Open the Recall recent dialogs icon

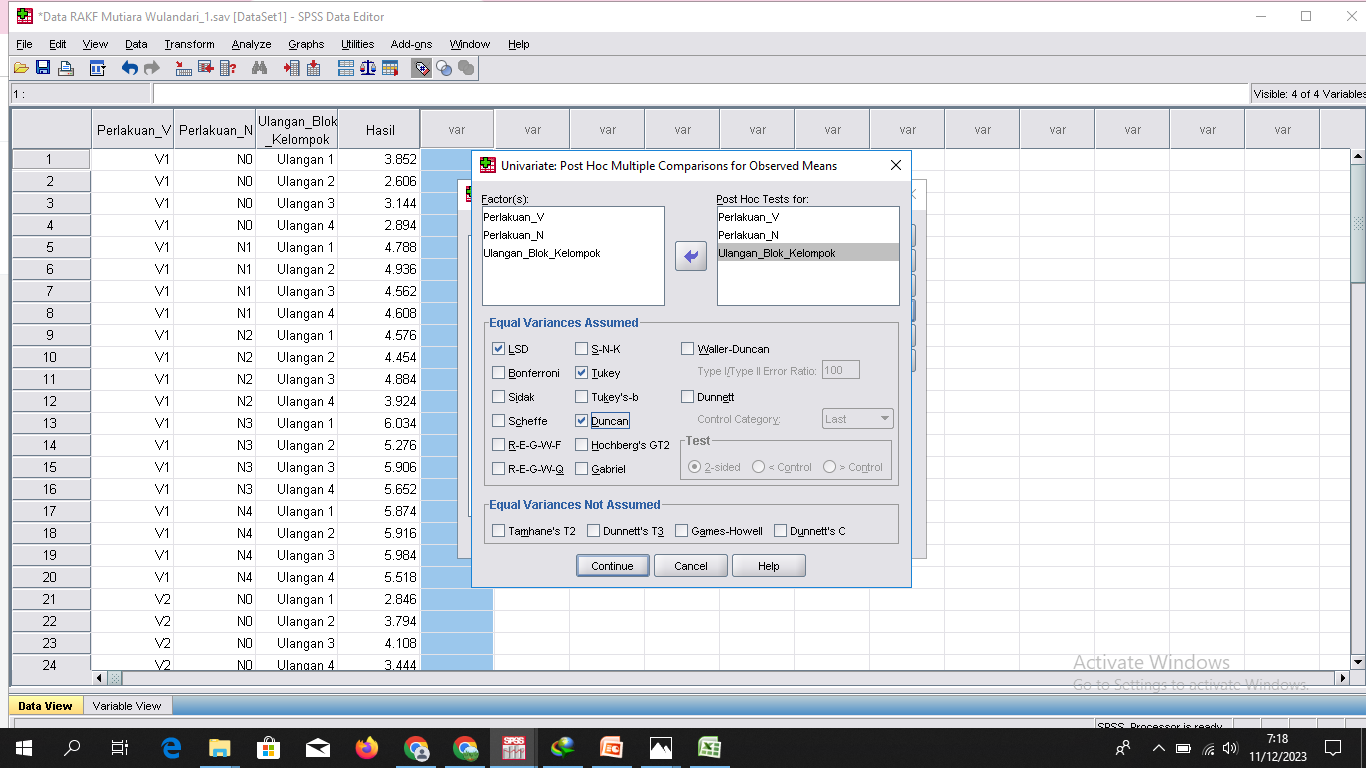tap(97, 68)
